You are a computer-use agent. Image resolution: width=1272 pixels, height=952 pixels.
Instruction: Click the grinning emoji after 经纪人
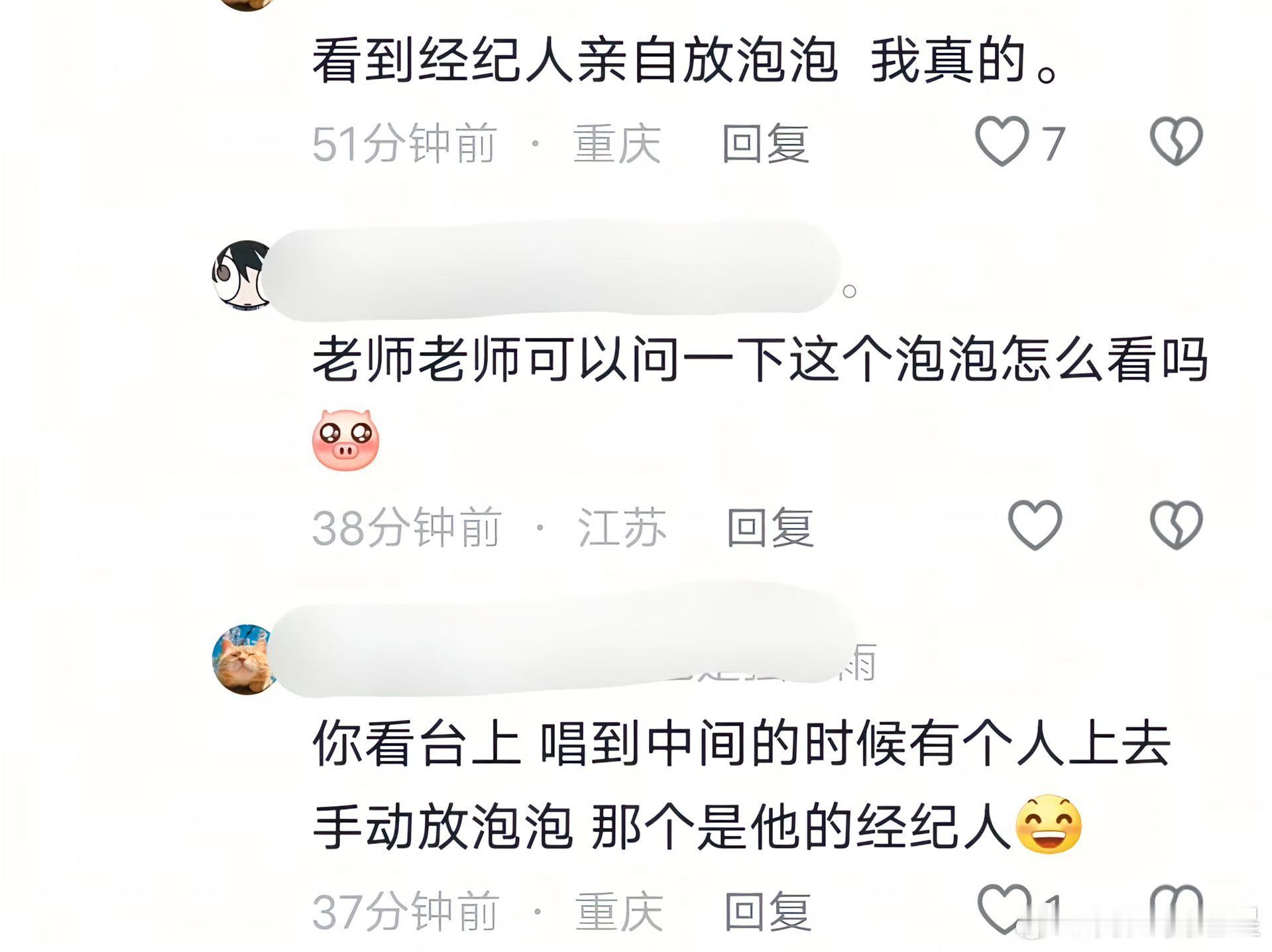1049,824
